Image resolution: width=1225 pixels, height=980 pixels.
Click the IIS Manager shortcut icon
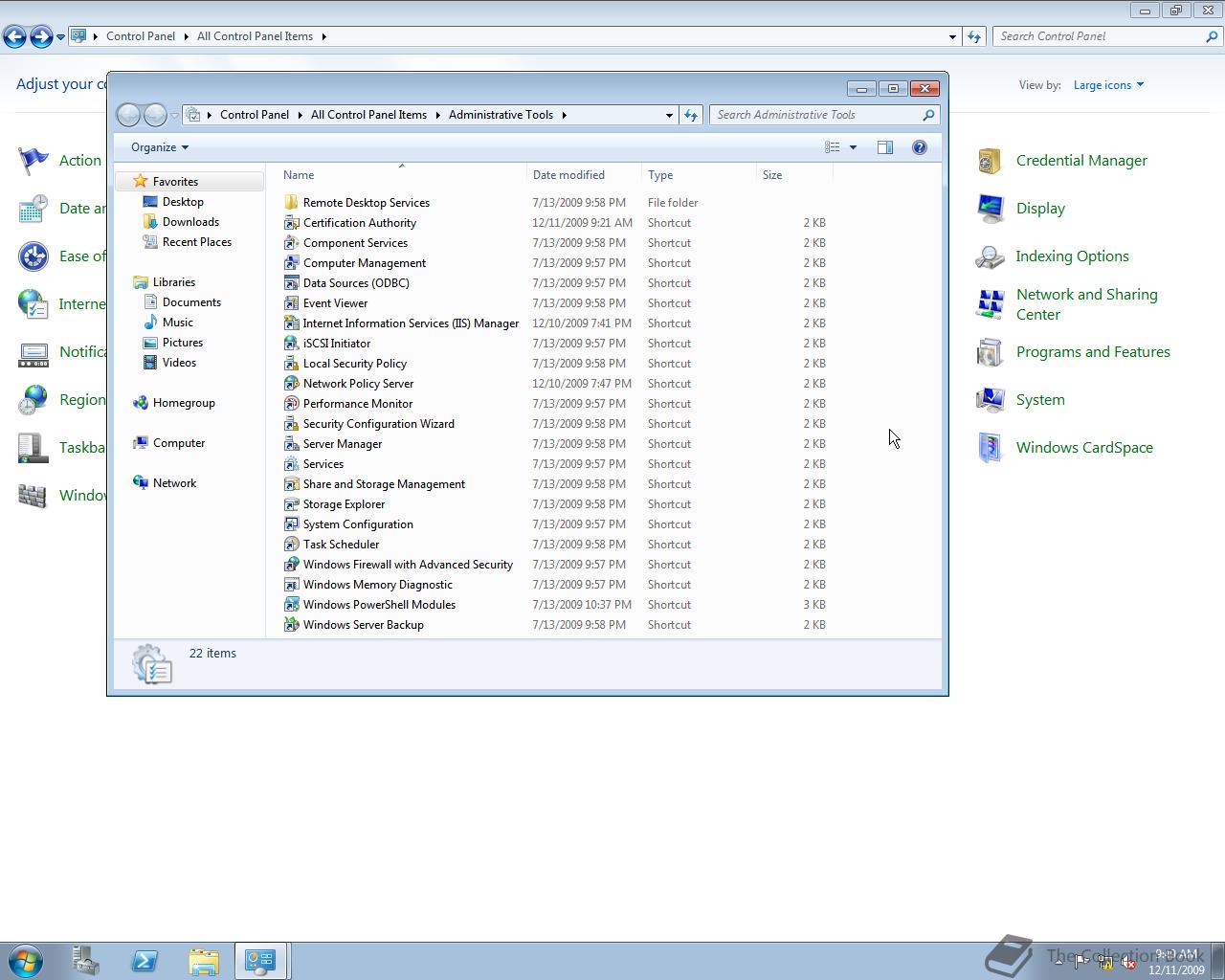291,323
